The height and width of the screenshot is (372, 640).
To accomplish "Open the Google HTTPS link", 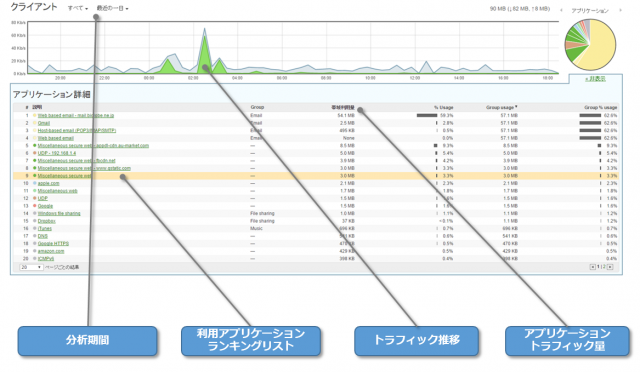I will pos(53,244).
